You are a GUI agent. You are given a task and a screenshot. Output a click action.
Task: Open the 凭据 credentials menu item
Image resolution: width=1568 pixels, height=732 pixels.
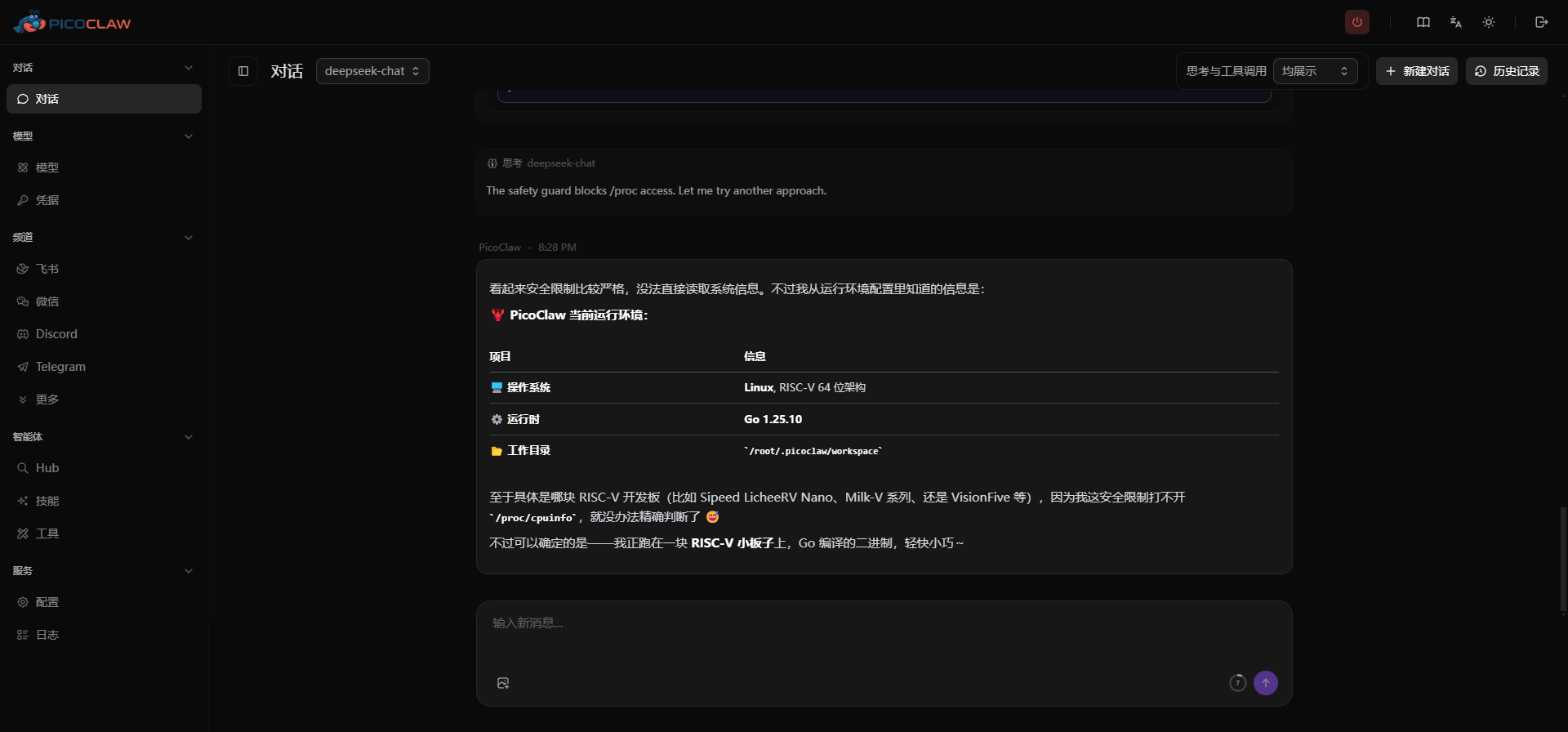[104, 200]
